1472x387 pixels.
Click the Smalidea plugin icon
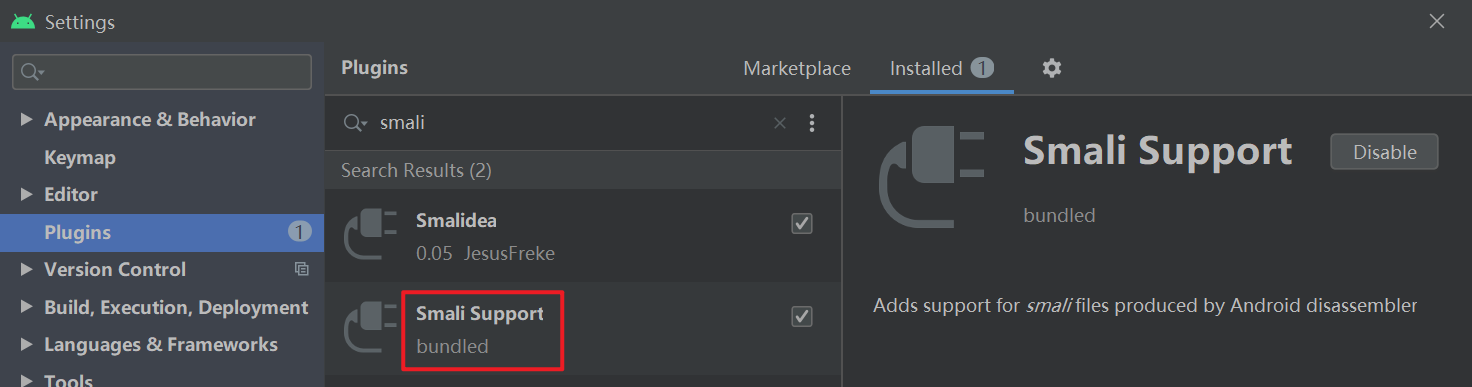[x=370, y=235]
